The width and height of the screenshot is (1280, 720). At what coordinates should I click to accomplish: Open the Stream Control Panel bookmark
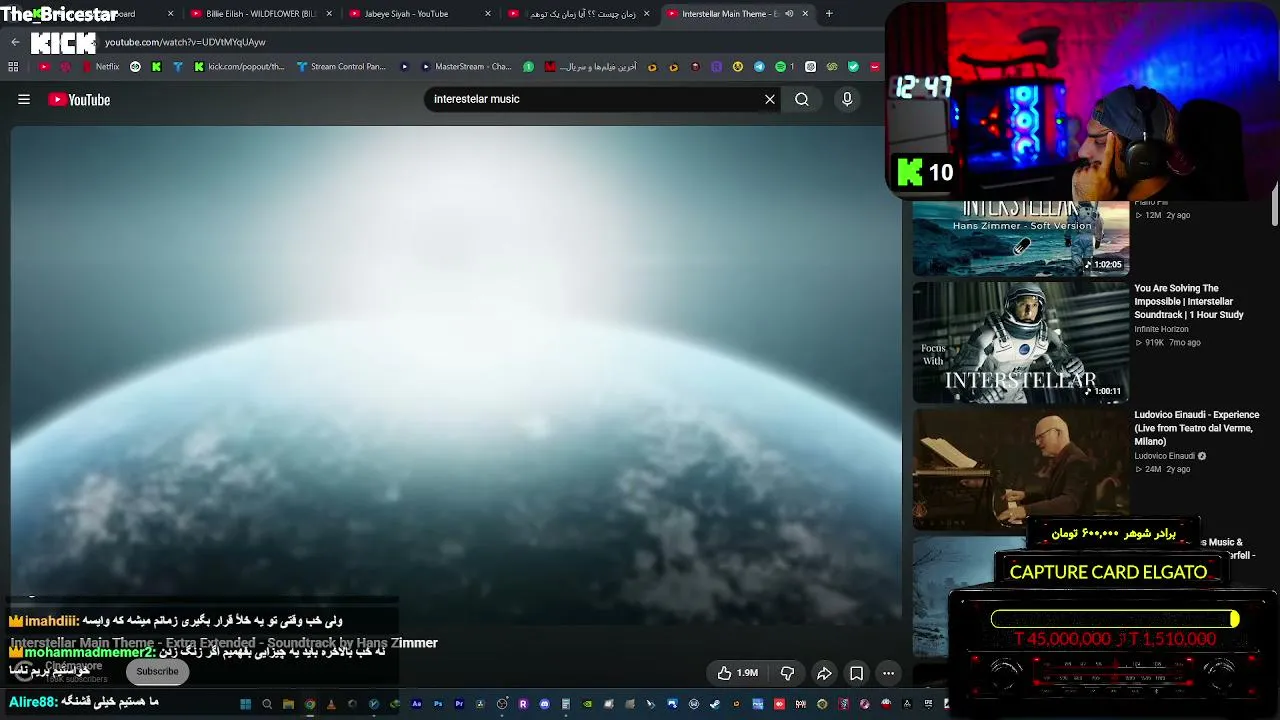click(341, 67)
